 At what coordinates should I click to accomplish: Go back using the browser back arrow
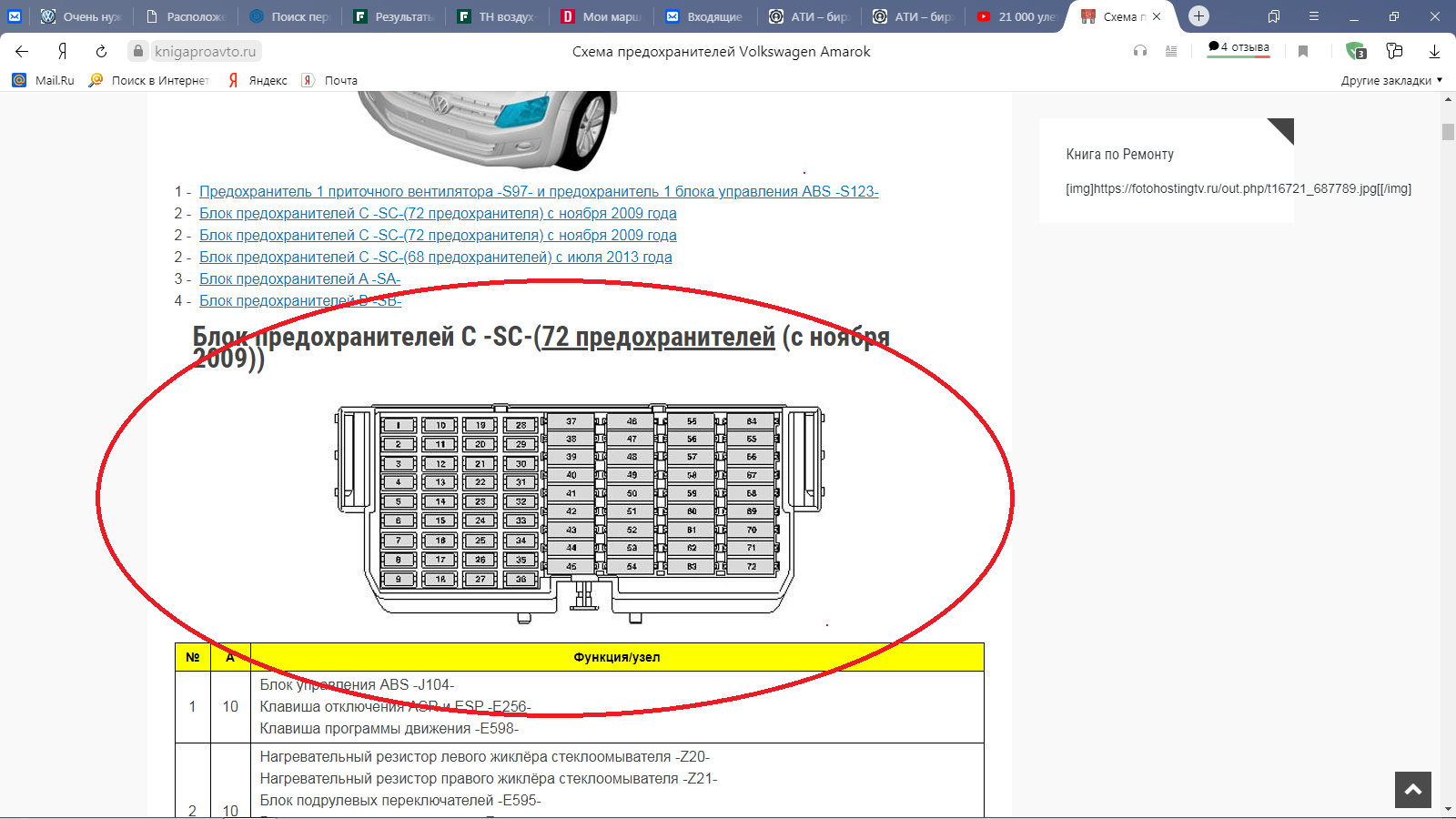tap(23, 52)
